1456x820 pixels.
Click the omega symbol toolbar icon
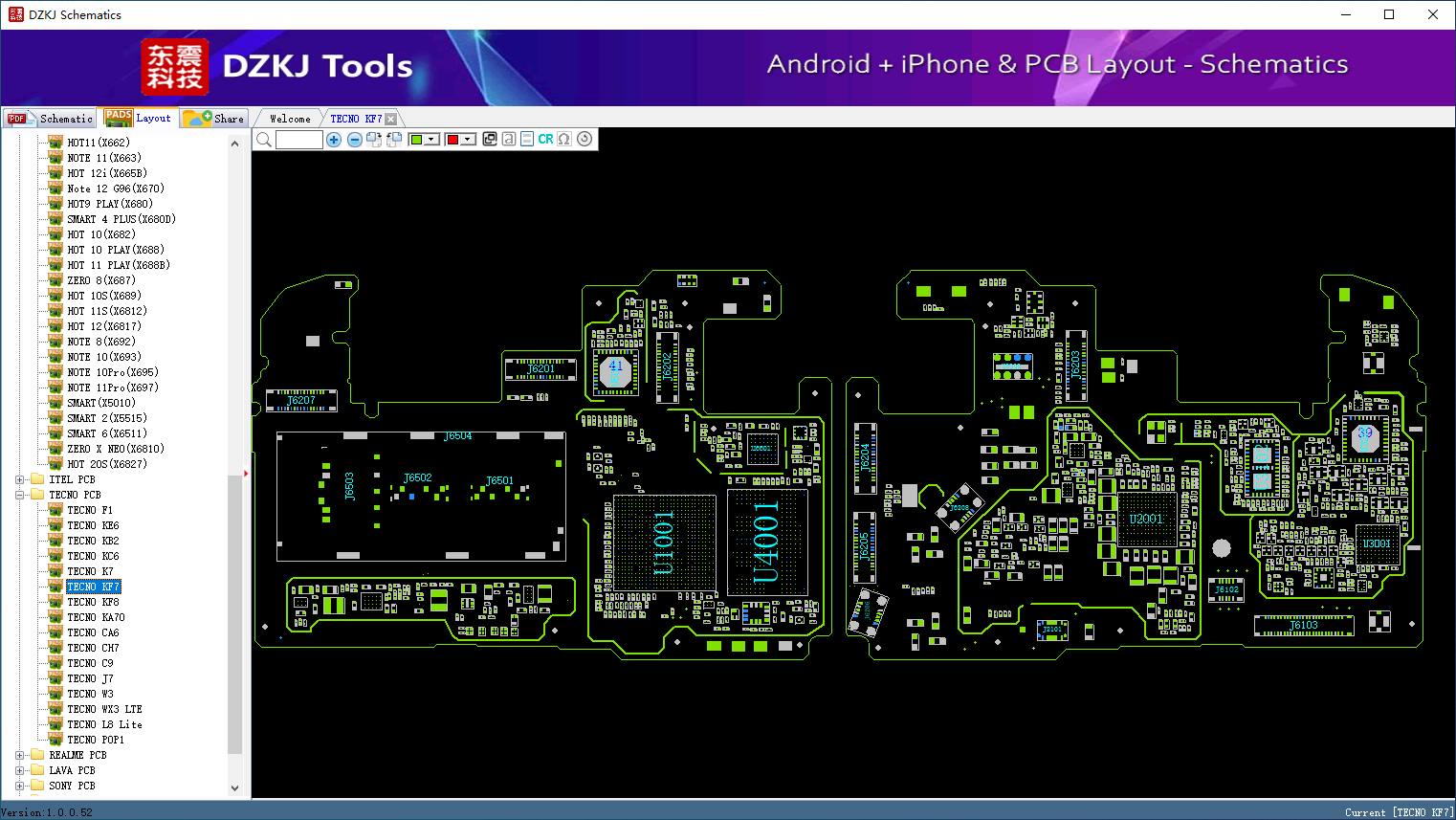tap(564, 139)
